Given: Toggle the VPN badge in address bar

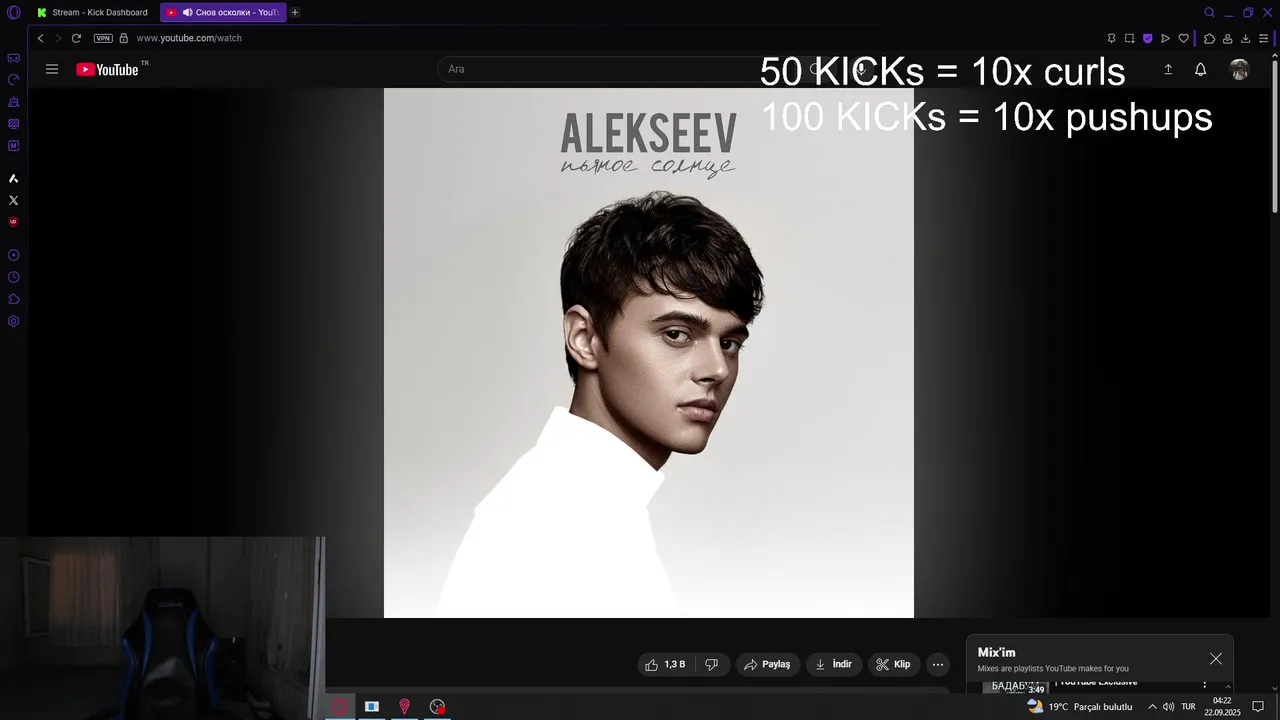Looking at the screenshot, I should click(103, 38).
